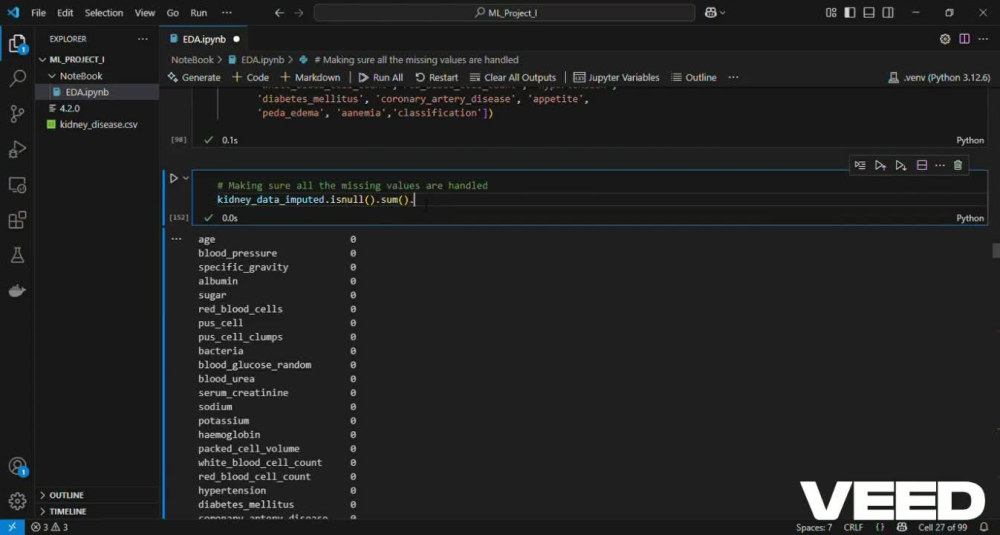Image resolution: width=1000 pixels, height=535 pixels.
Task: Delete the cell with trash icon
Action: point(958,165)
